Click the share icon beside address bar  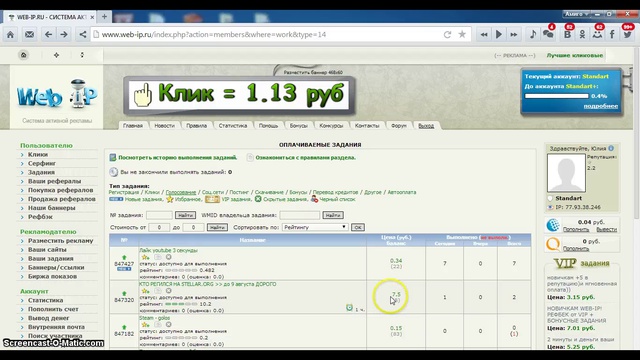(x=83, y=34)
